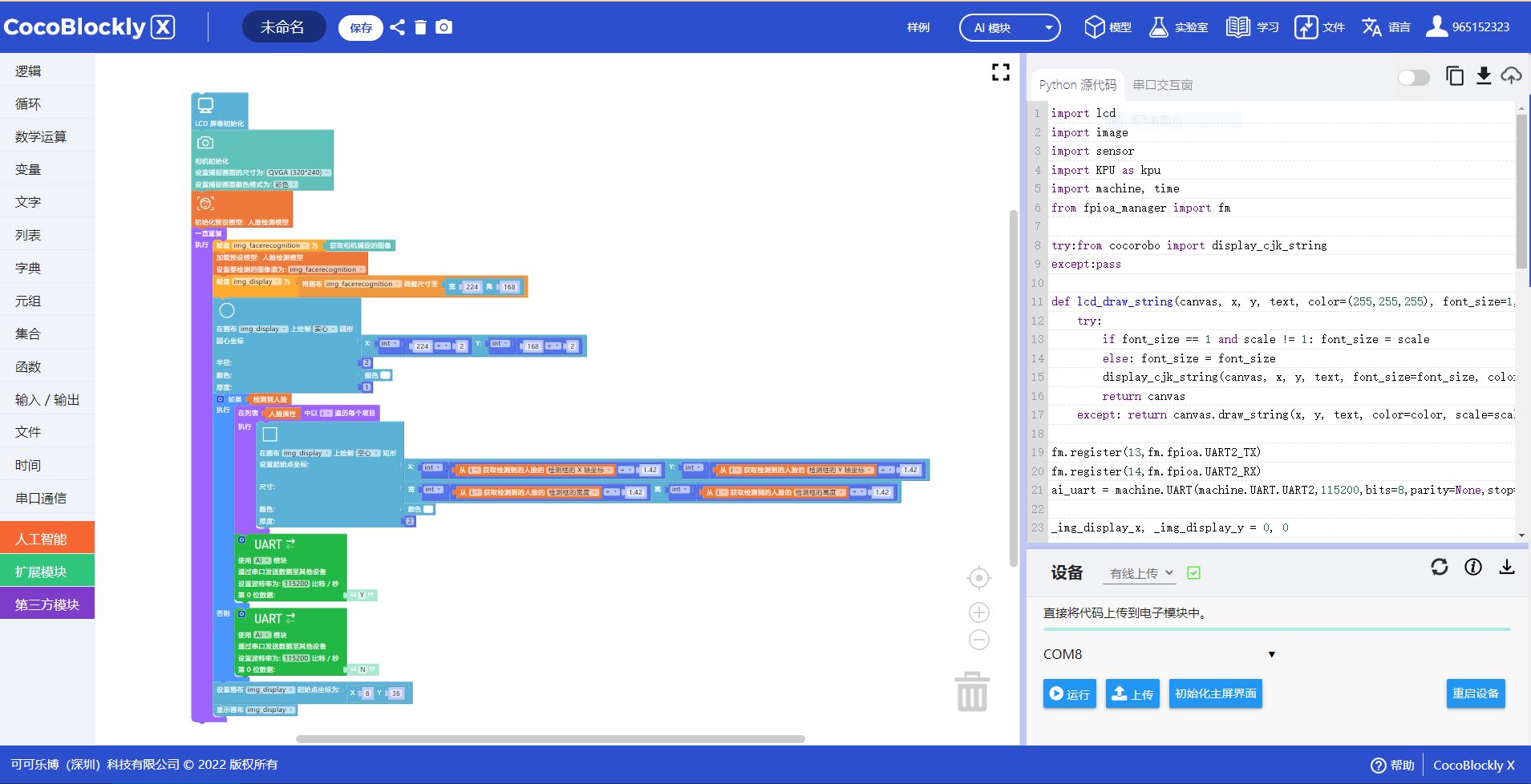Open the 人工智能 block category
The image size is (1531, 784).
(x=47, y=539)
